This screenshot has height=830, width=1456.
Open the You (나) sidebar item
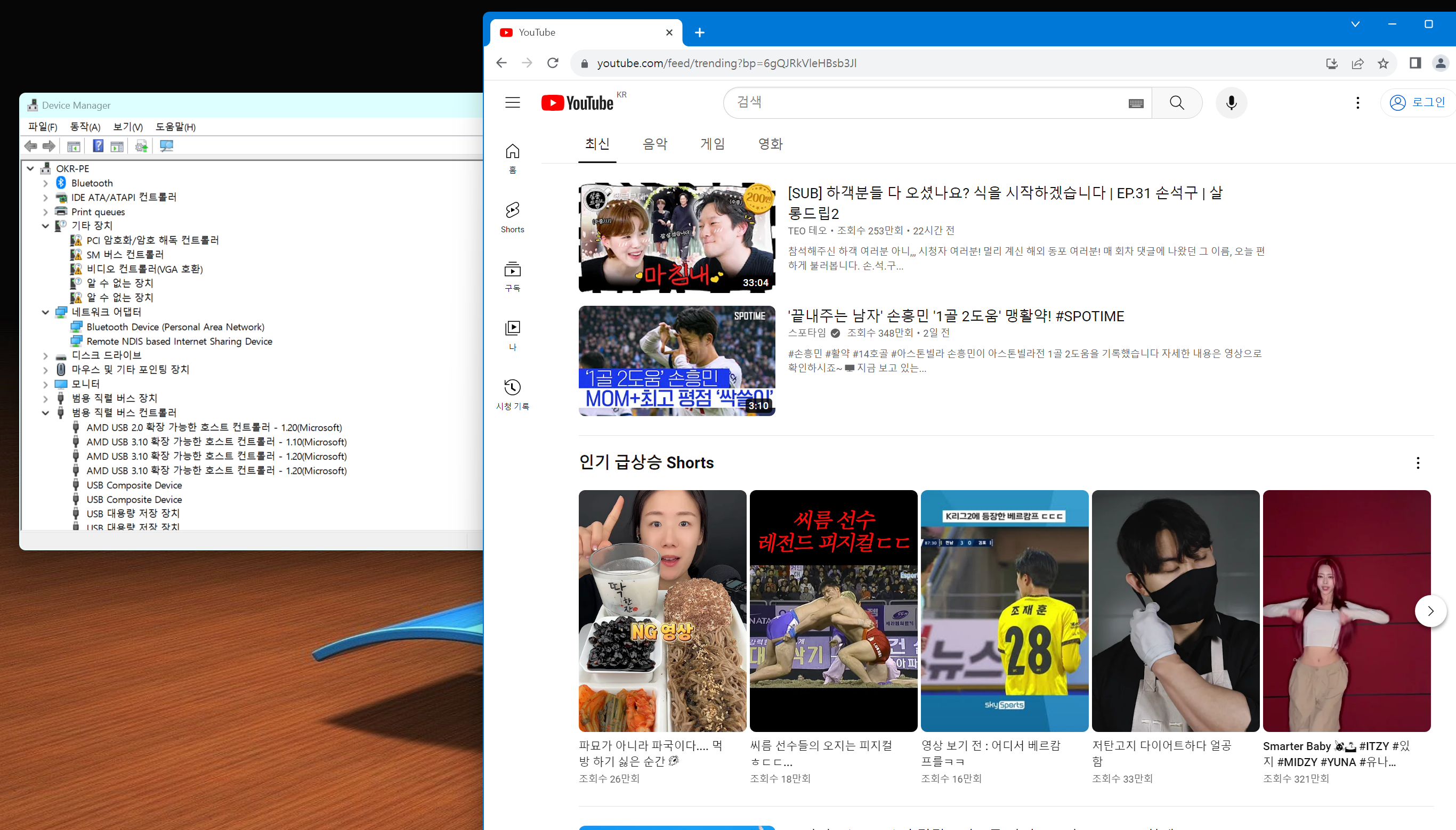[513, 335]
